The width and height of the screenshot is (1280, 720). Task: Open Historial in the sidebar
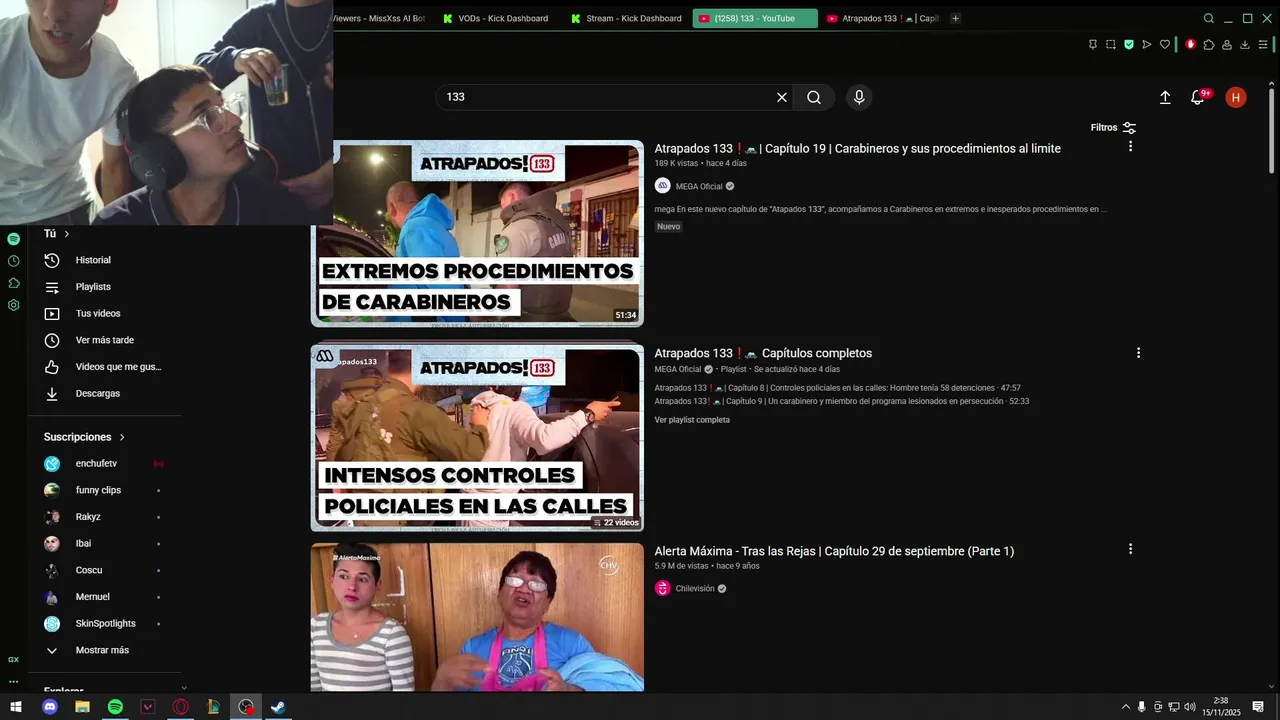tap(105, 260)
